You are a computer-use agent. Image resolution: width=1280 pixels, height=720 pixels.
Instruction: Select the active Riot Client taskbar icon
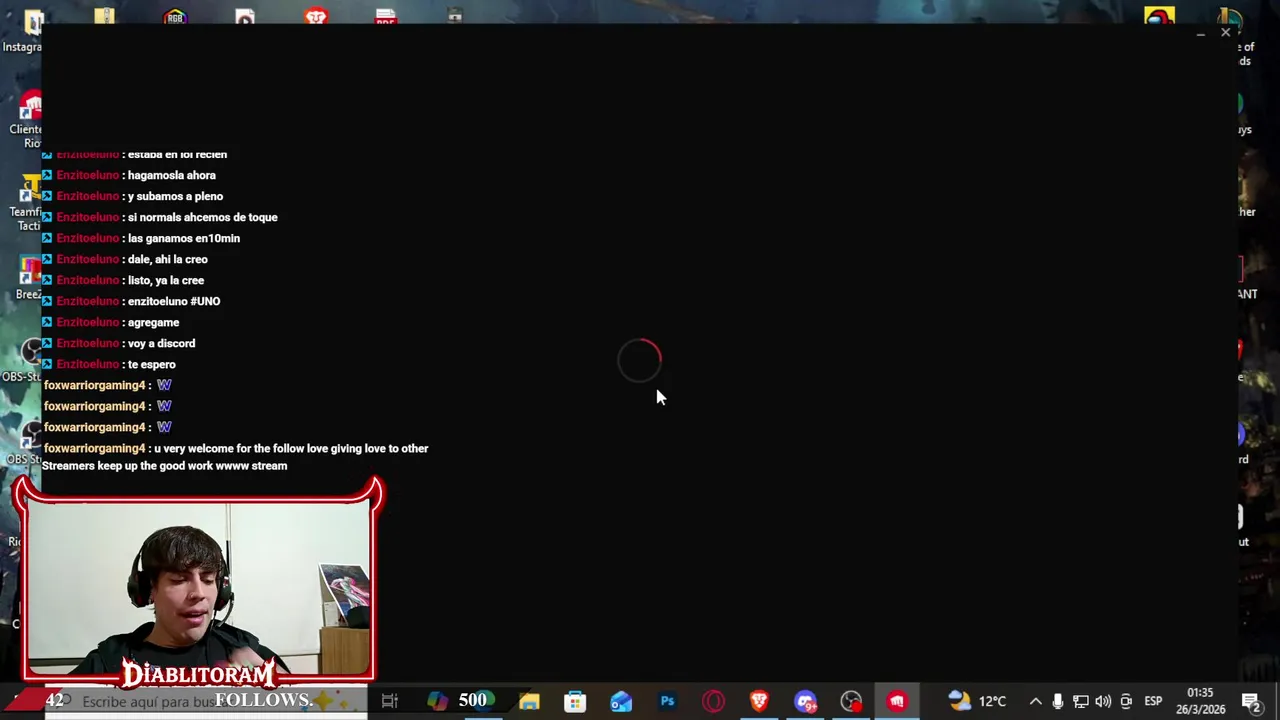(x=897, y=701)
